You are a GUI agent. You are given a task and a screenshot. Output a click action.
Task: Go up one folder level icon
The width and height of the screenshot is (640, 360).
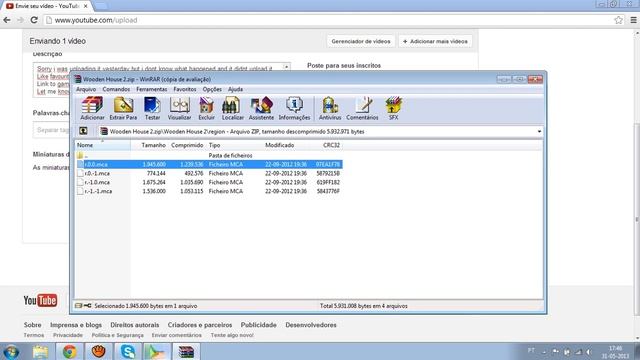pyautogui.click(x=83, y=131)
